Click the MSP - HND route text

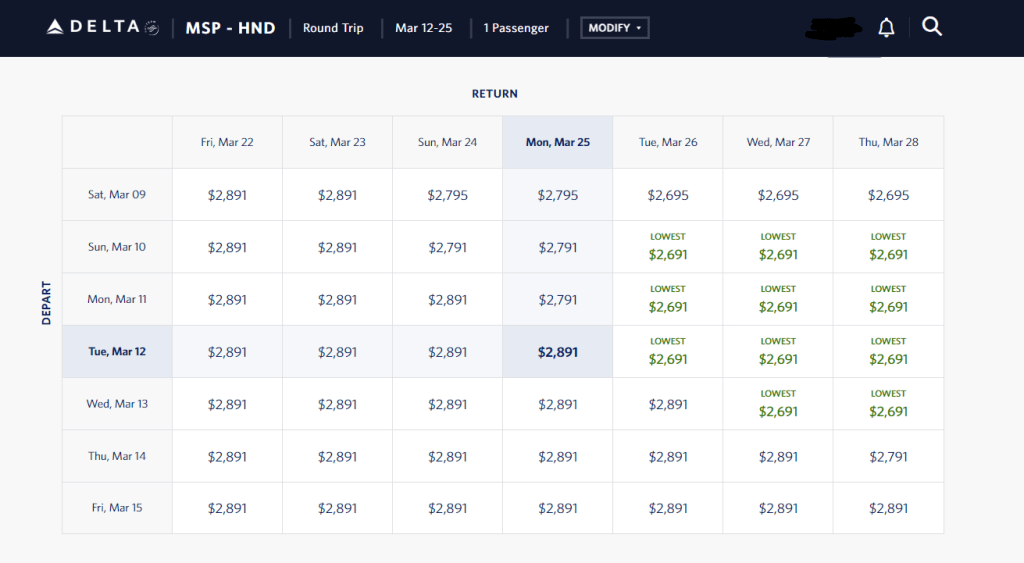[x=230, y=28]
